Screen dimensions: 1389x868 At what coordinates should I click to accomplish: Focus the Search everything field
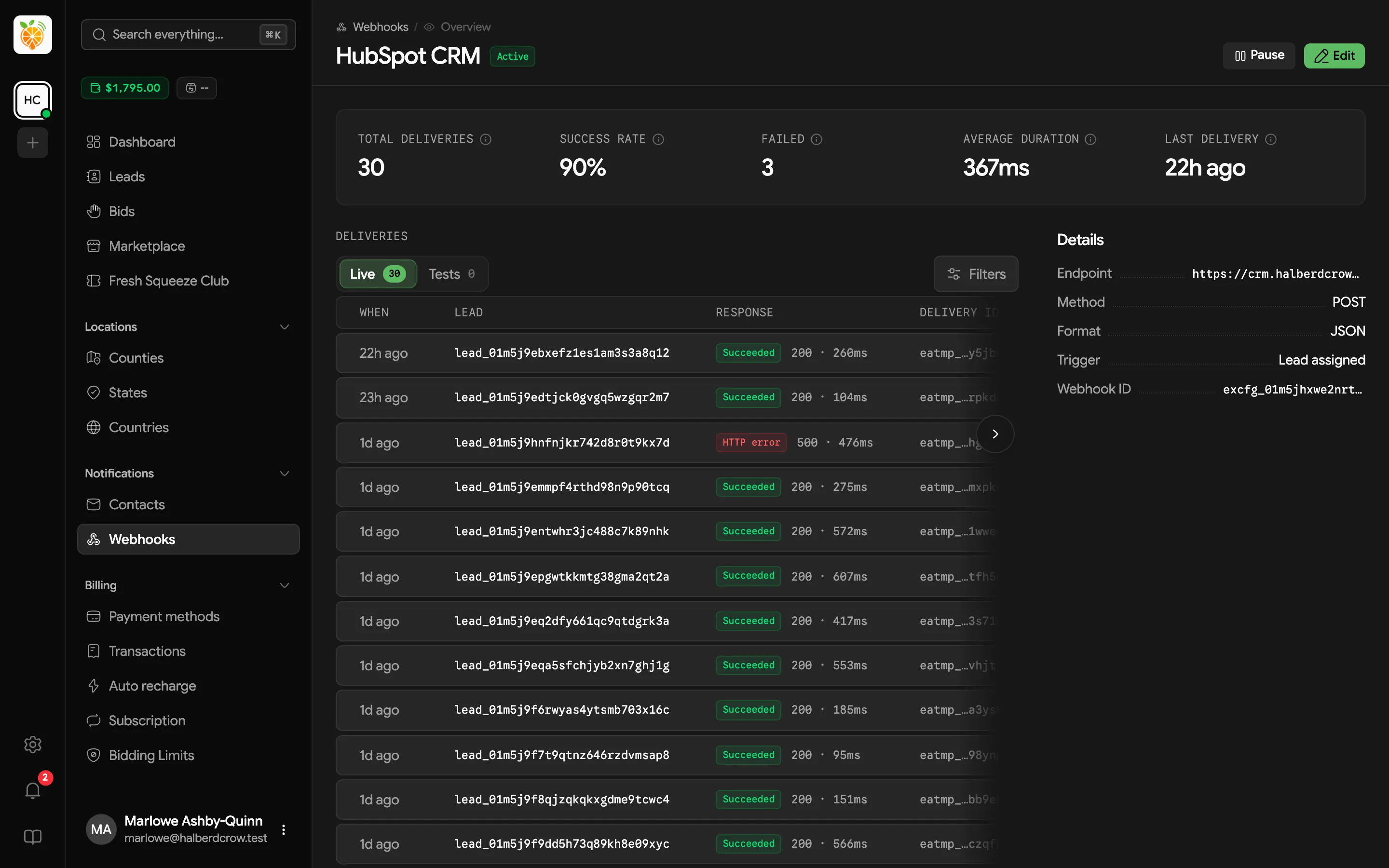(x=188, y=34)
